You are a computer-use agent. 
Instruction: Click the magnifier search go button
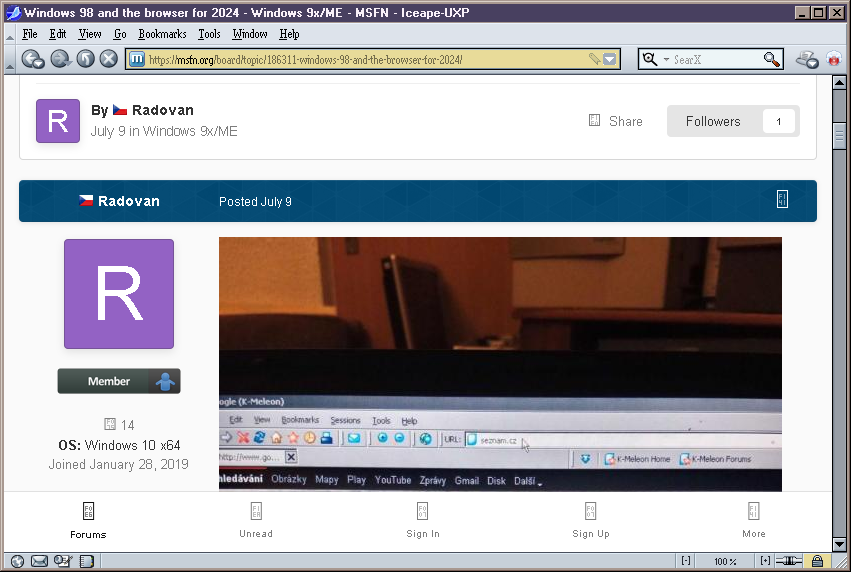(771, 59)
